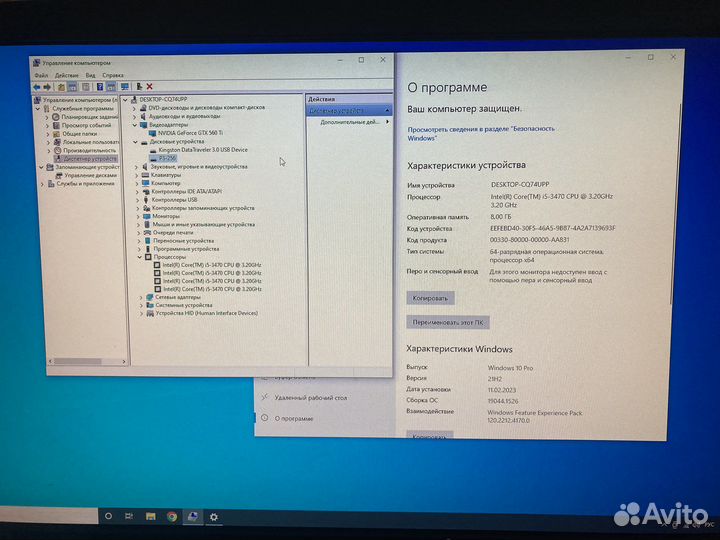Click the NVIDIA GeForce GTX 560 Ti device icon

(152, 133)
